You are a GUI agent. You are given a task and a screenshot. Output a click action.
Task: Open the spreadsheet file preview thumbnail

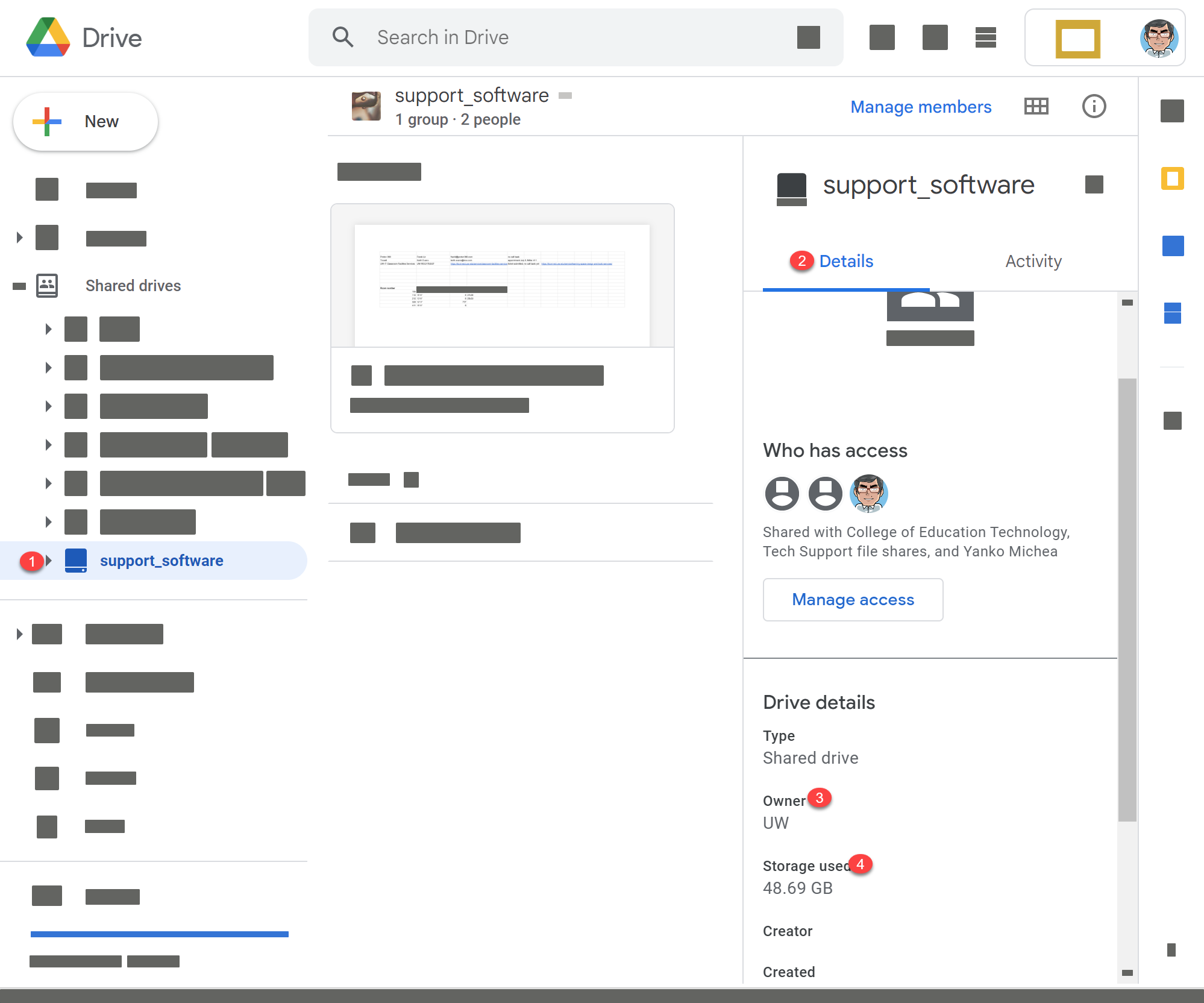click(502, 277)
